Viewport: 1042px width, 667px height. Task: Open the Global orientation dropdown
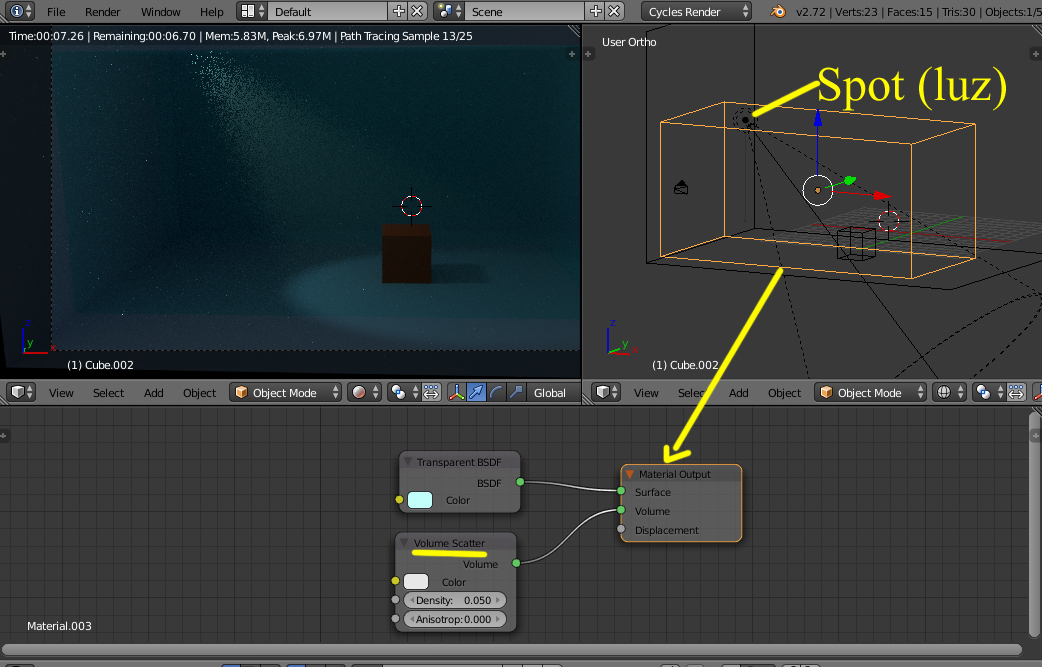point(549,393)
